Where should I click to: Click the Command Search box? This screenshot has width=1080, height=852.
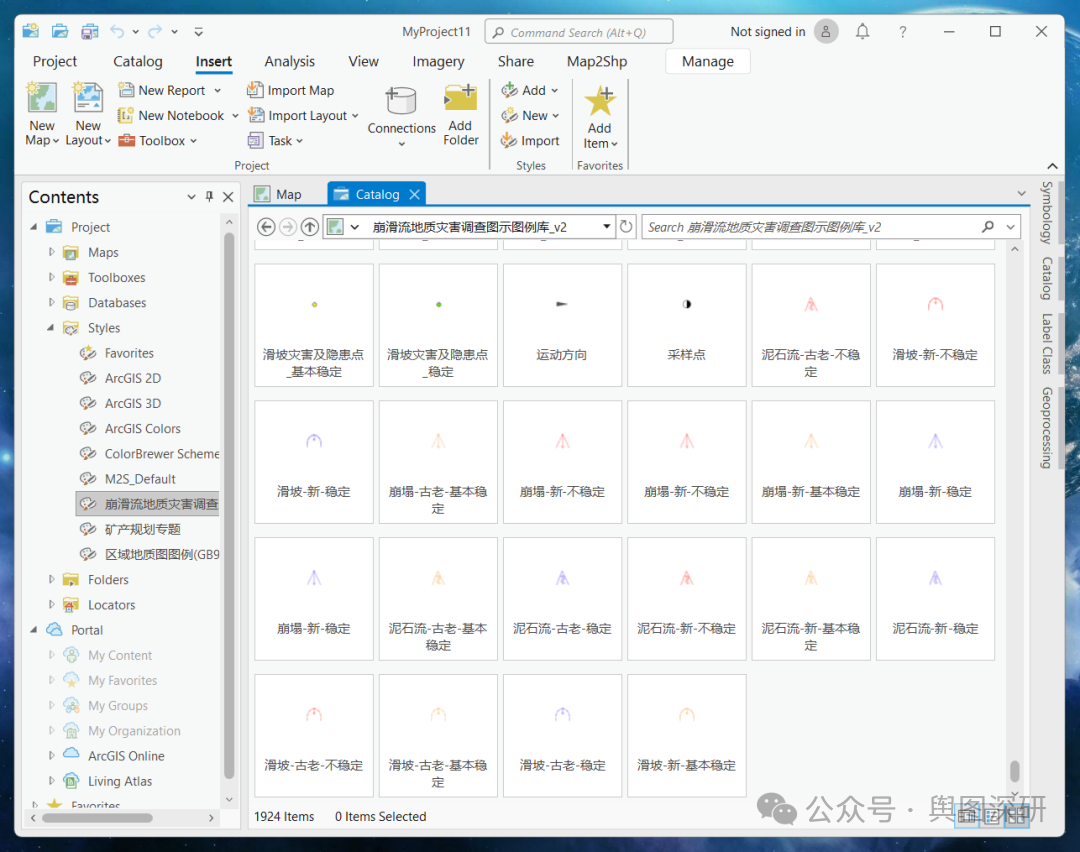click(x=579, y=32)
